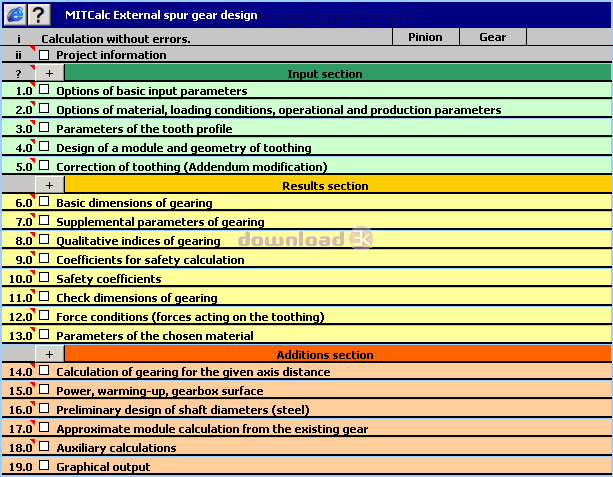Screen dimensions: 613x477
Task: Click 'Calculation of gearing for the given axis distance'
Action: point(193,372)
